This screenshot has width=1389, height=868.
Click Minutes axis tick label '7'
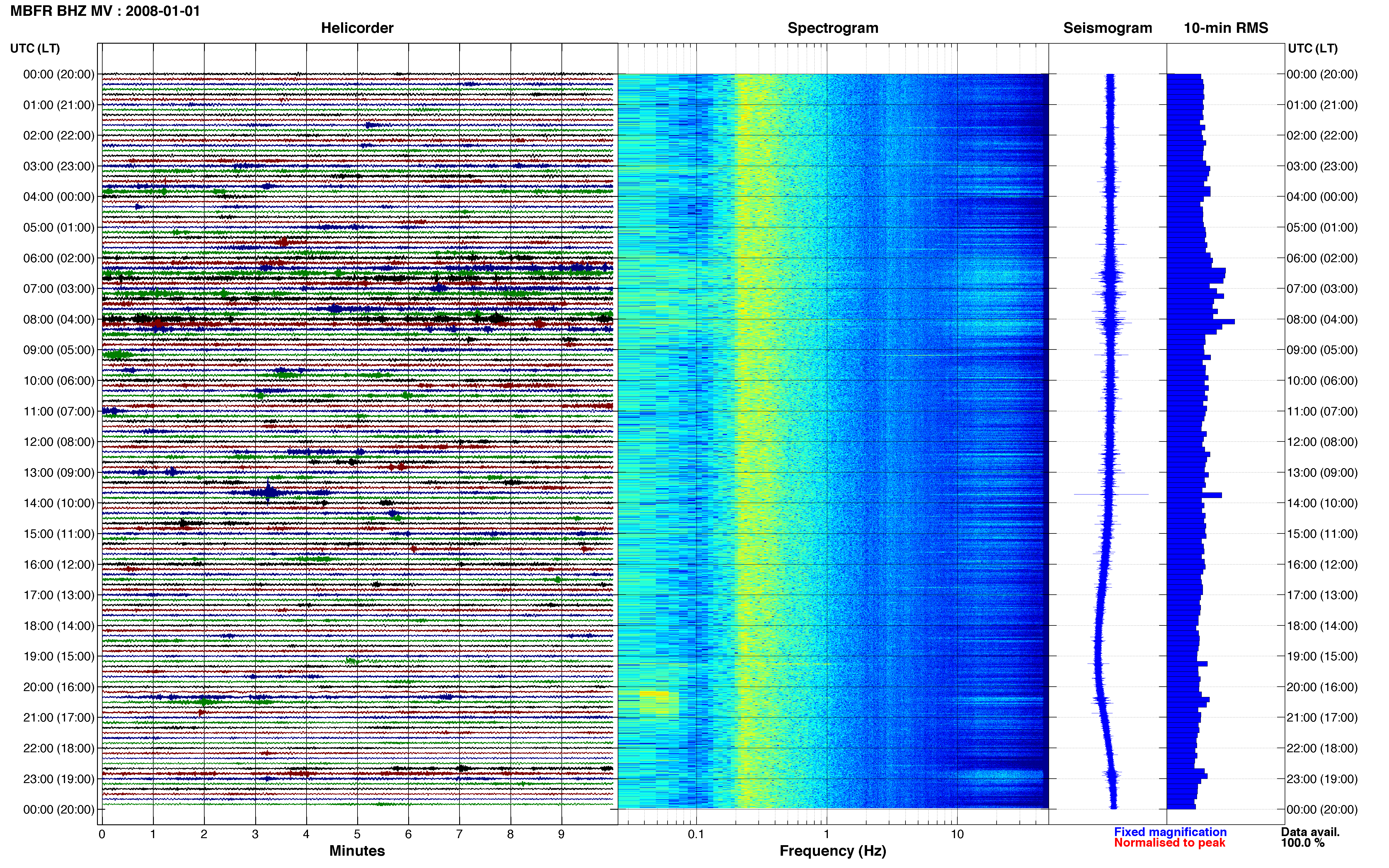click(x=459, y=834)
